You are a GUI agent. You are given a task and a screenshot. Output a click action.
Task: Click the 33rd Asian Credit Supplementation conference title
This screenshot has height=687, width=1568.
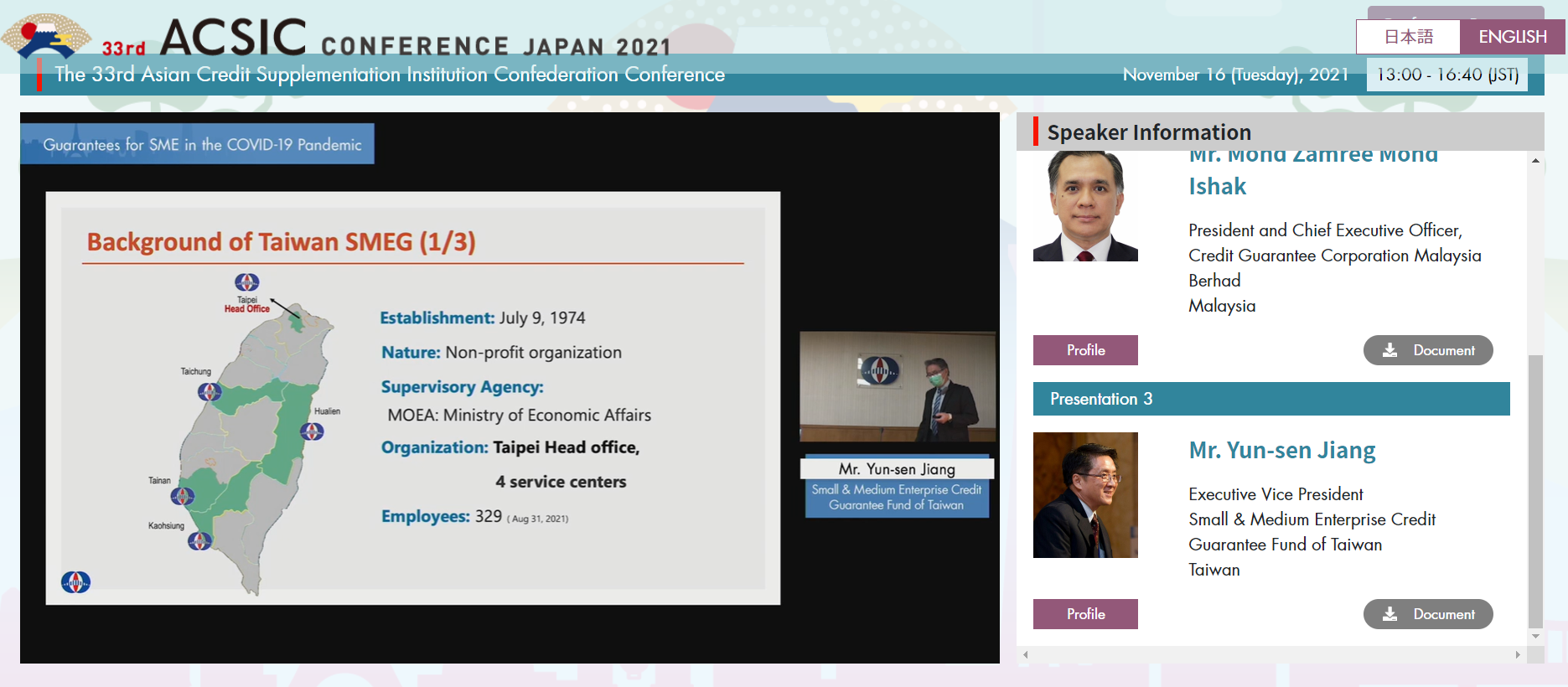pyautogui.click(x=390, y=75)
